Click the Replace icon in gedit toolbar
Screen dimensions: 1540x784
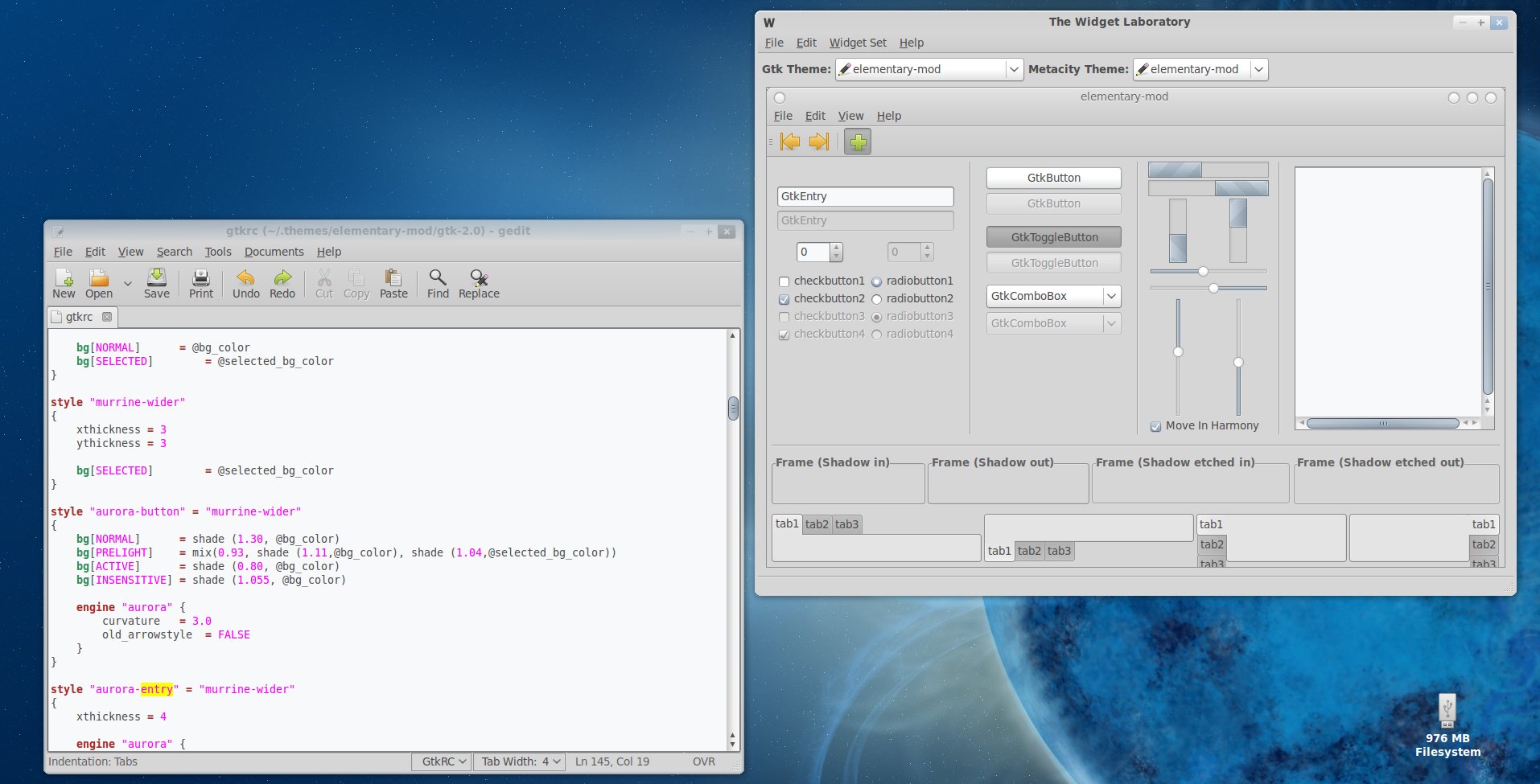point(479,277)
